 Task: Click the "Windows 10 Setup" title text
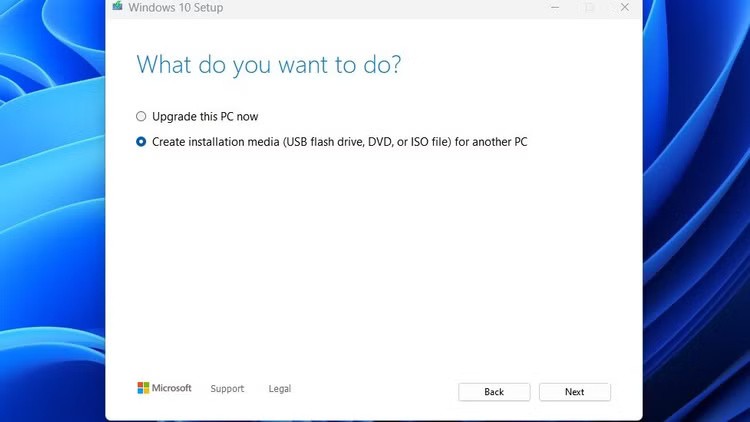[176, 7]
